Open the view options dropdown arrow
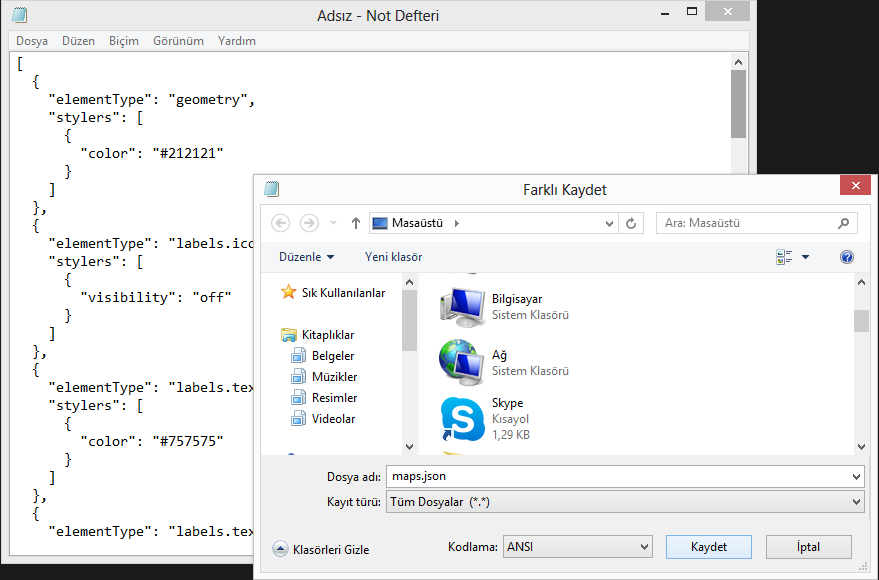The image size is (879, 580). pos(806,257)
